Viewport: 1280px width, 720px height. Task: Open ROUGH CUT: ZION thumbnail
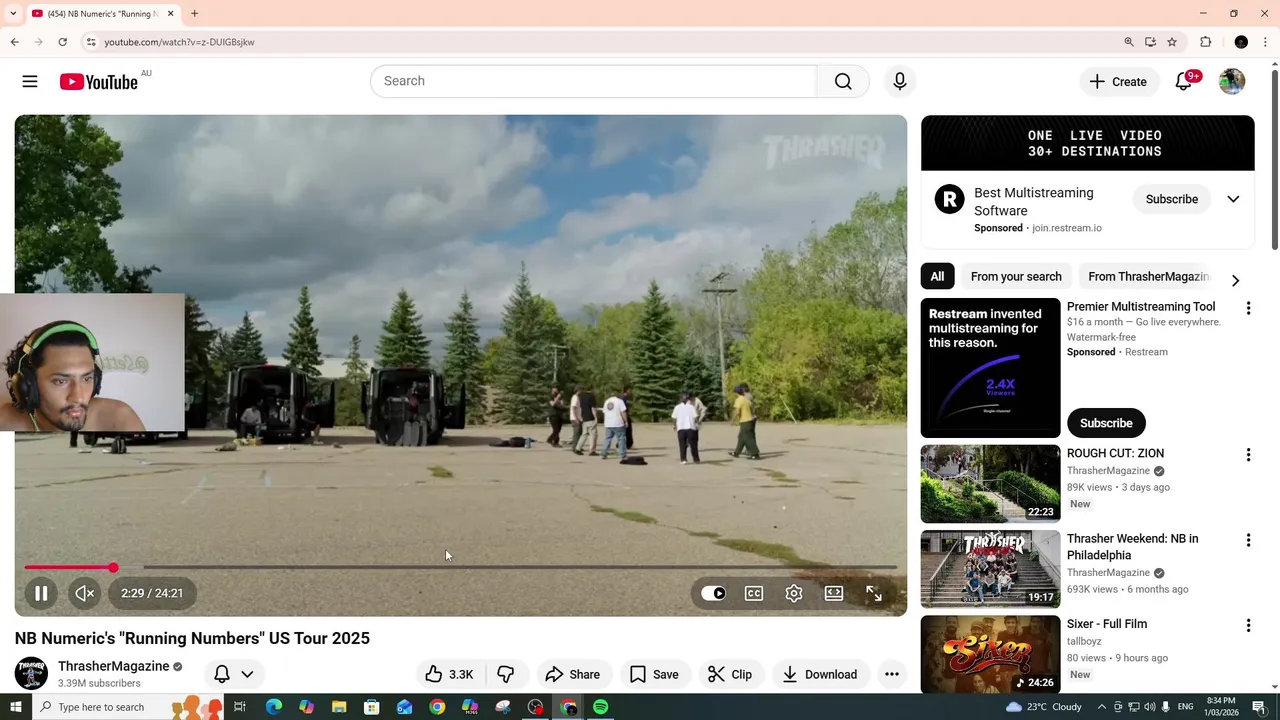[990, 484]
